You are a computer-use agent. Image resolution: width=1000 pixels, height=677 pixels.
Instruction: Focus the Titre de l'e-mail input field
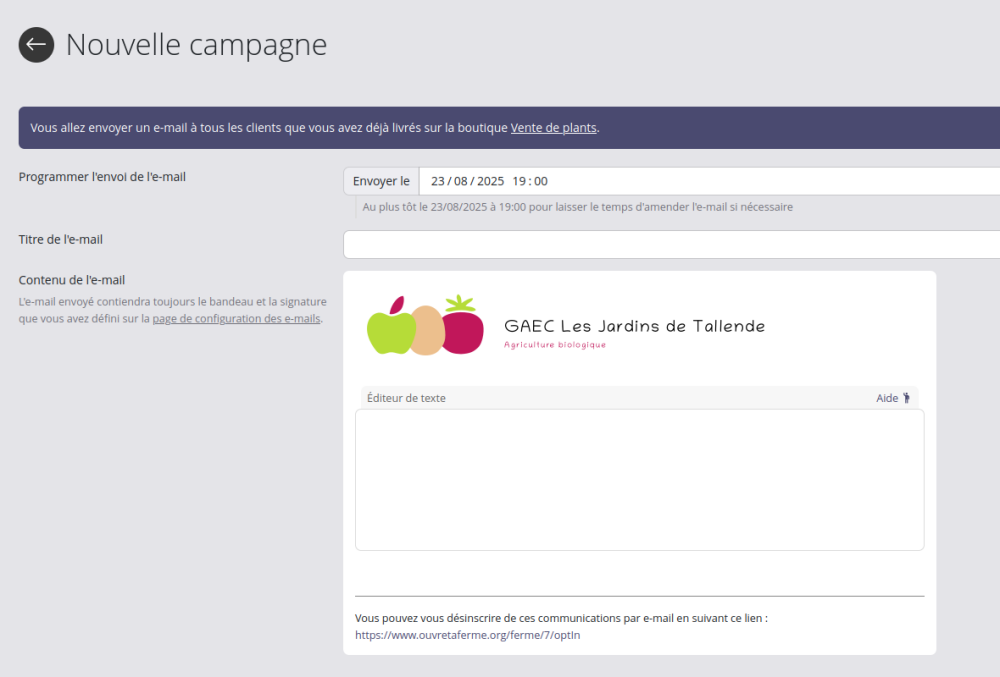[x=672, y=244]
